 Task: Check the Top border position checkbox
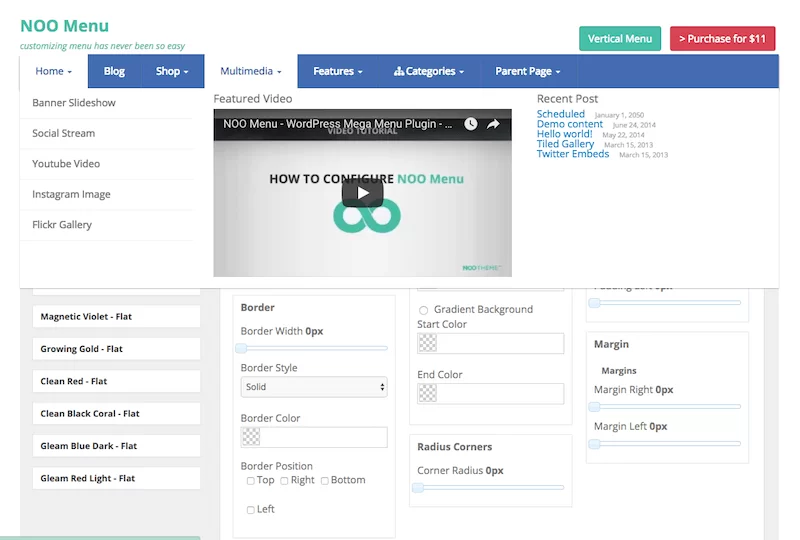point(251,481)
